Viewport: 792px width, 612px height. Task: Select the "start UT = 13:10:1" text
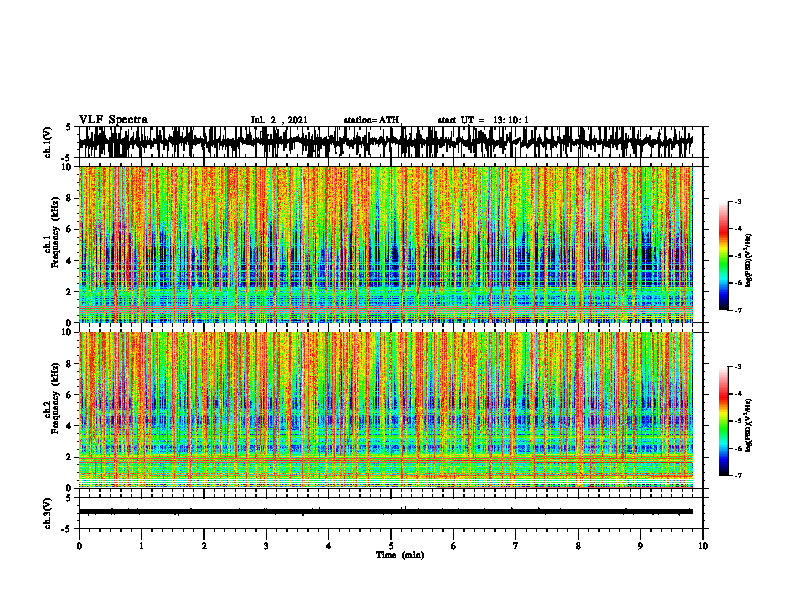483,120
